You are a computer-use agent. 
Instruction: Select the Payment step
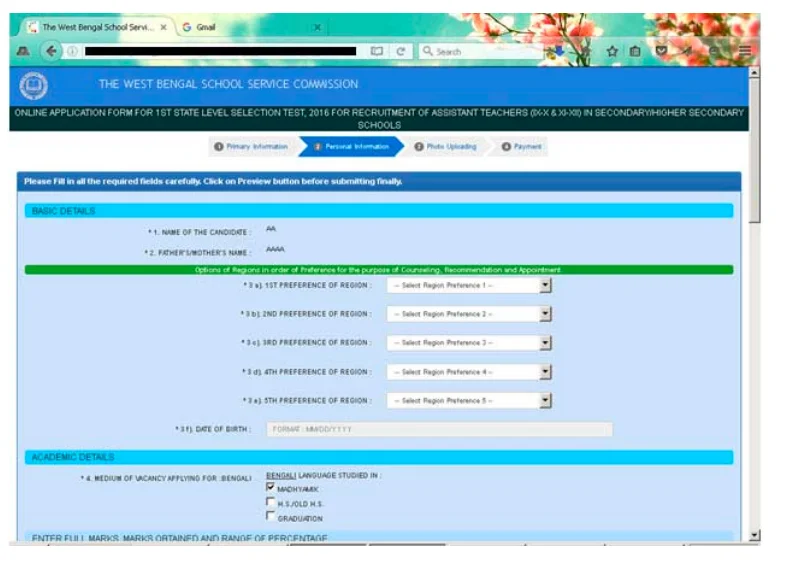[x=521, y=147]
